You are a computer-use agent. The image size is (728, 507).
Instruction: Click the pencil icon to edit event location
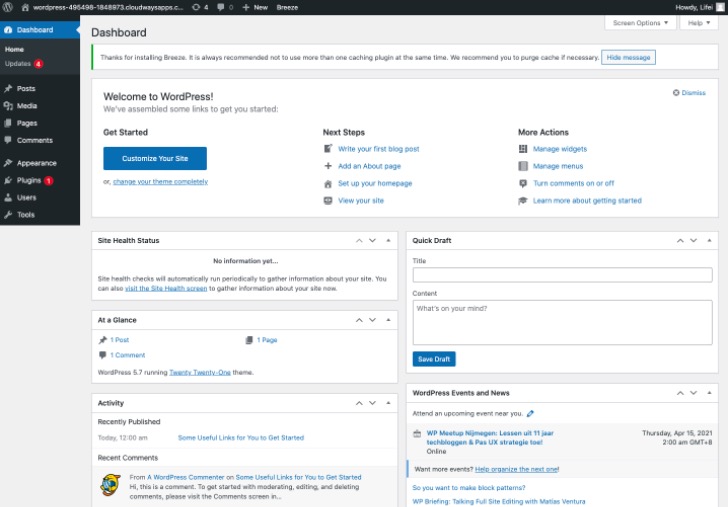530,413
